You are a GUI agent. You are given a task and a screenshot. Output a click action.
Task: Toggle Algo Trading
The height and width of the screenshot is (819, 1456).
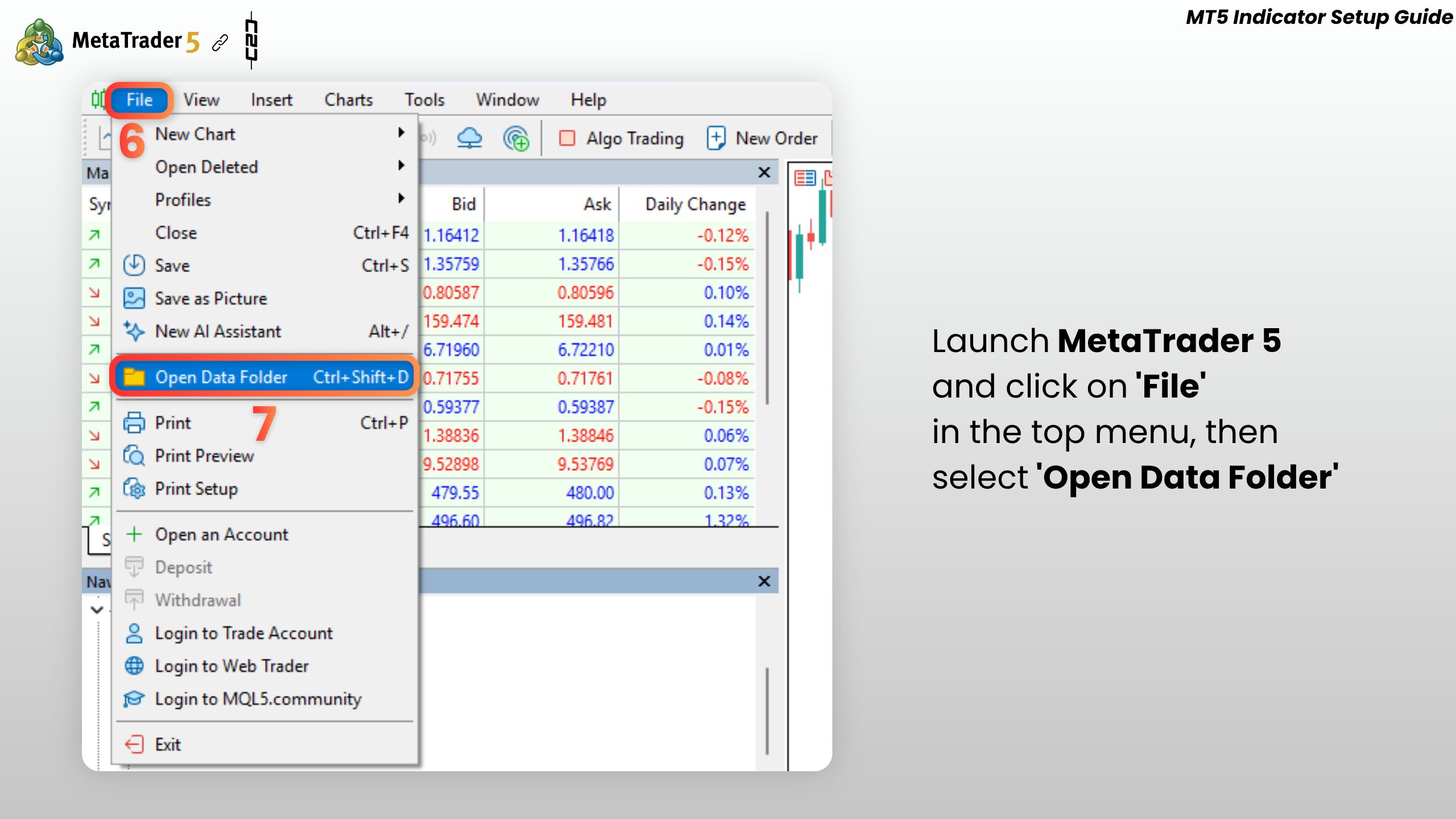[621, 138]
